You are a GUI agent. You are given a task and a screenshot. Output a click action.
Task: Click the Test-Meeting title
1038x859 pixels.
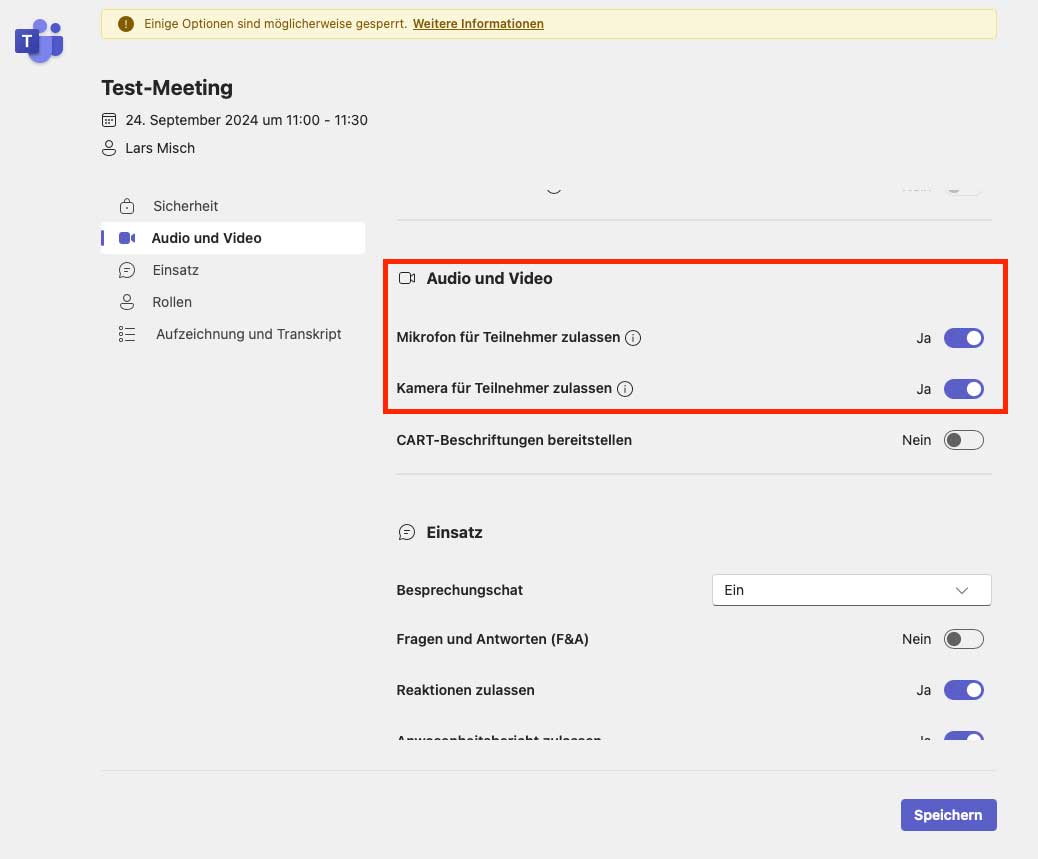point(167,87)
